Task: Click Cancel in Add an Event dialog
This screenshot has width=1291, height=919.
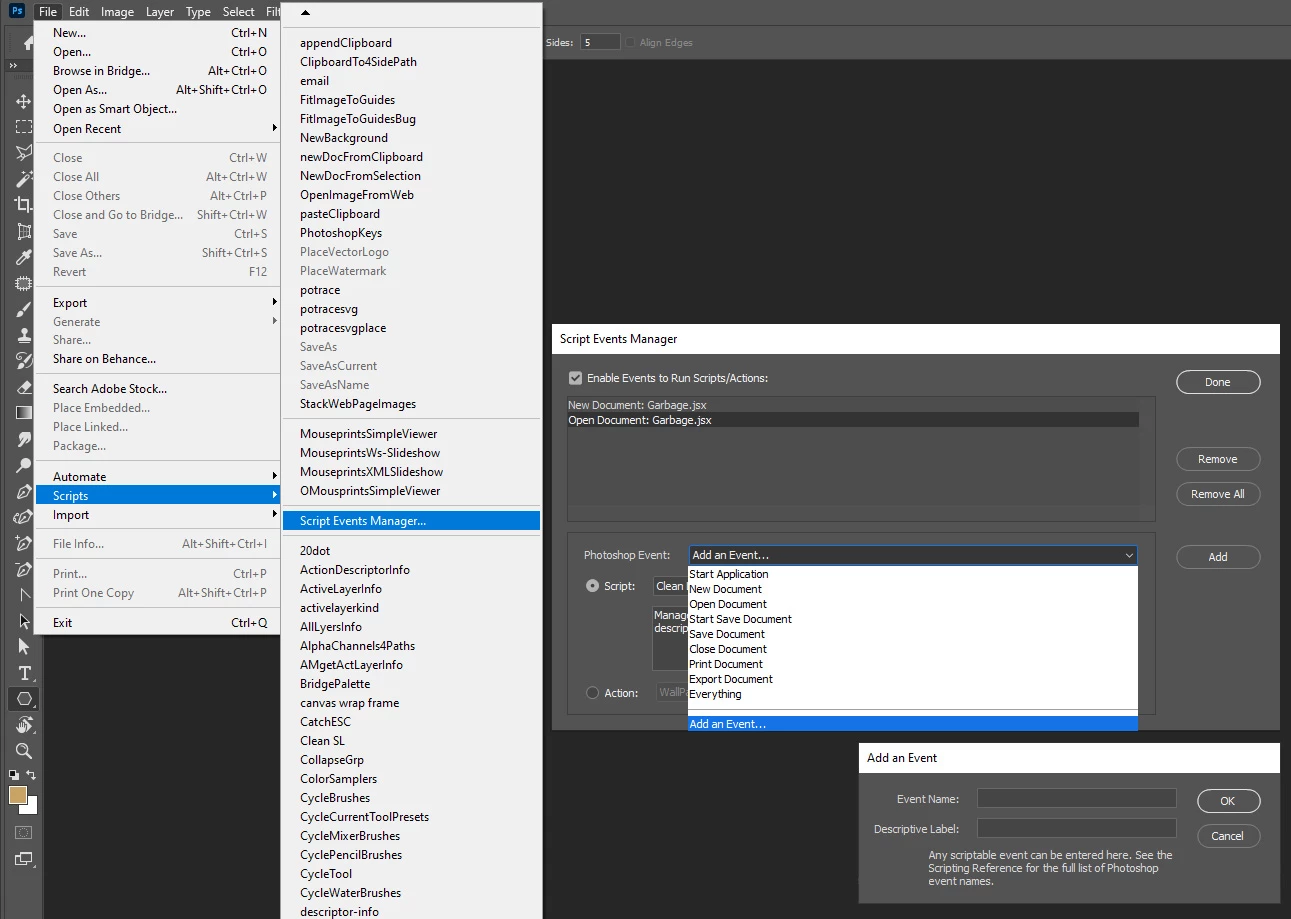Action: (1228, 836)
